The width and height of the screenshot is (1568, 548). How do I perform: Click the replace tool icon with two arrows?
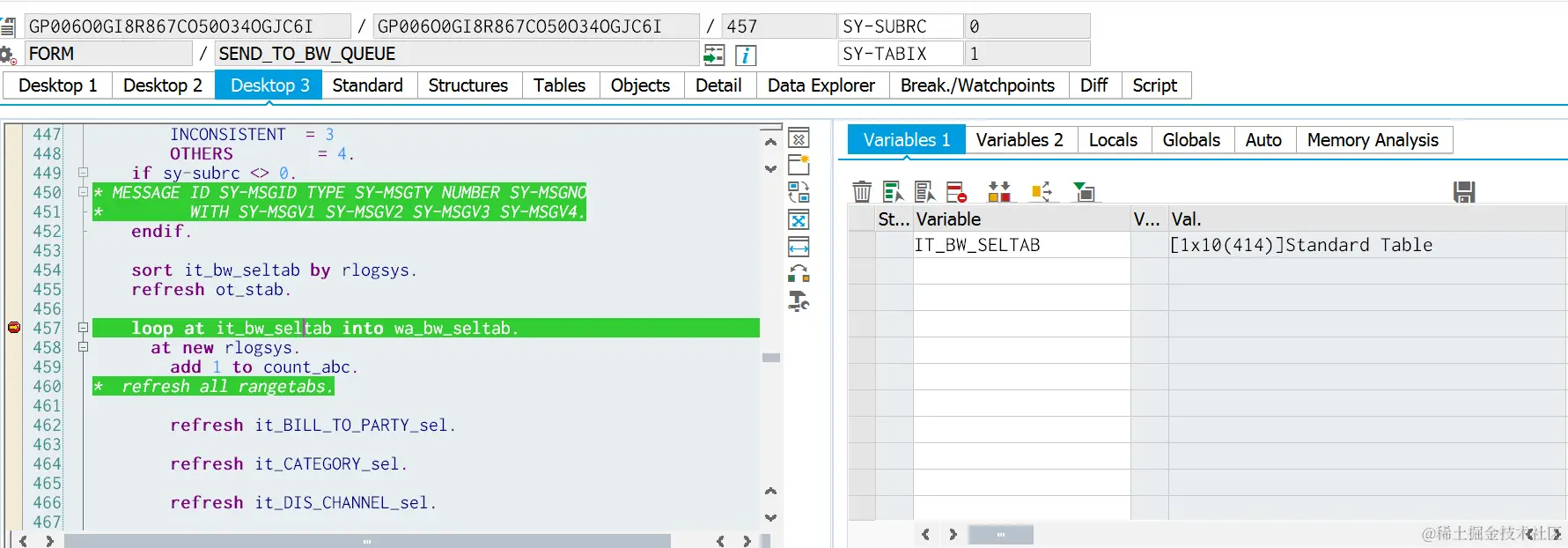click(x=799, y=192)
